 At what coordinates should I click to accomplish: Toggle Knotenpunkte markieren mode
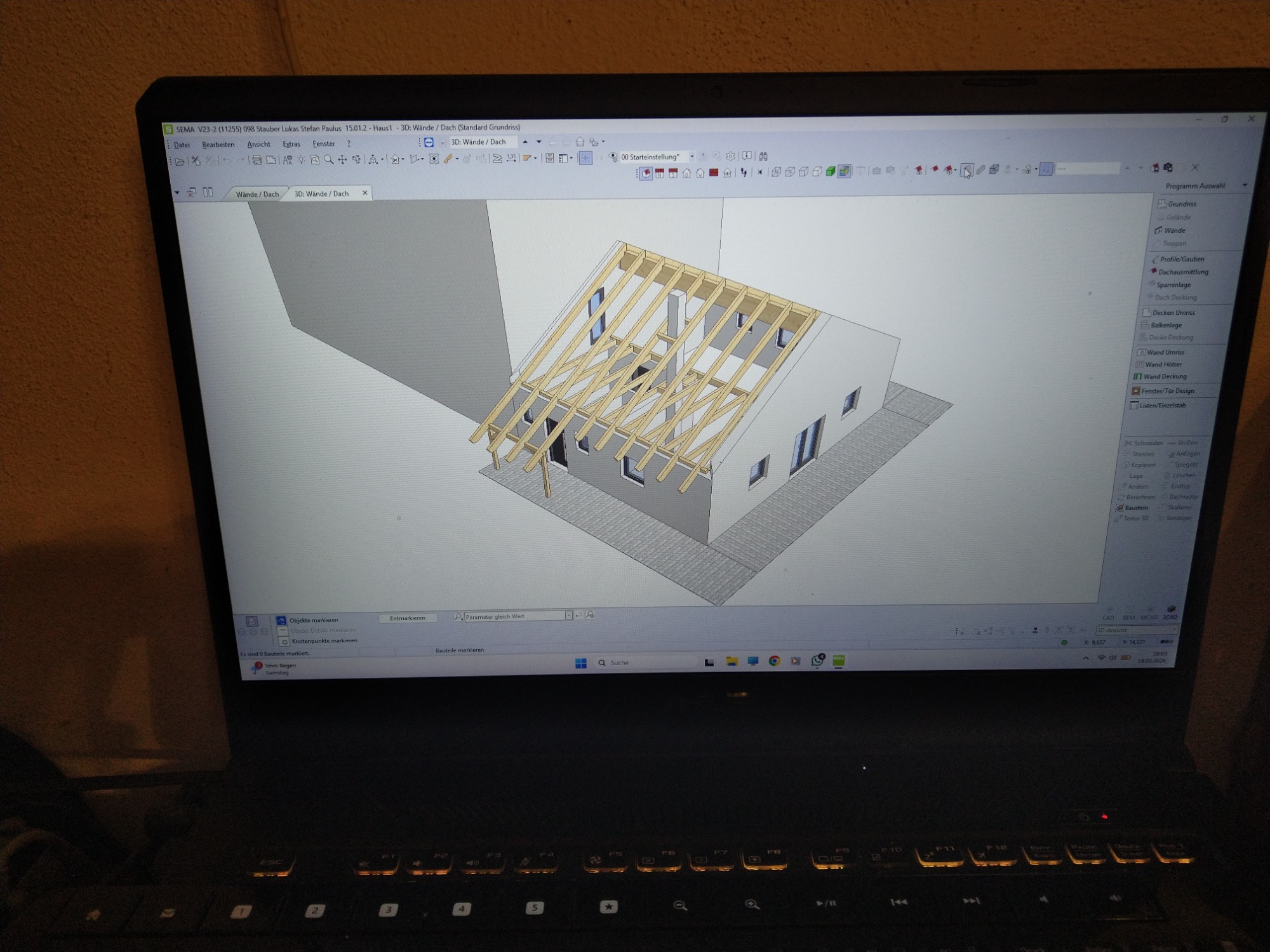click(x=324, y=641)
